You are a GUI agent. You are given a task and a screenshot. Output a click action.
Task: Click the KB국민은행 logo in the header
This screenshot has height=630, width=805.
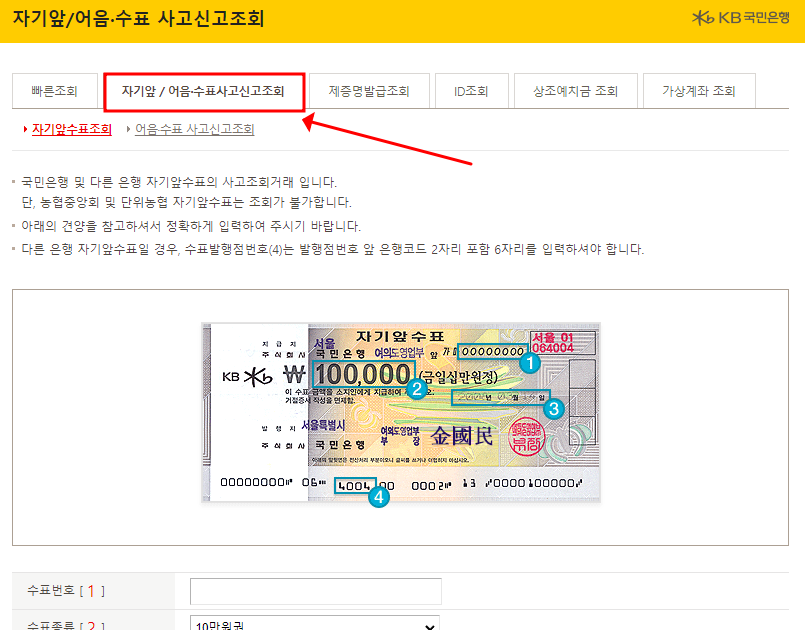point(740,18)
